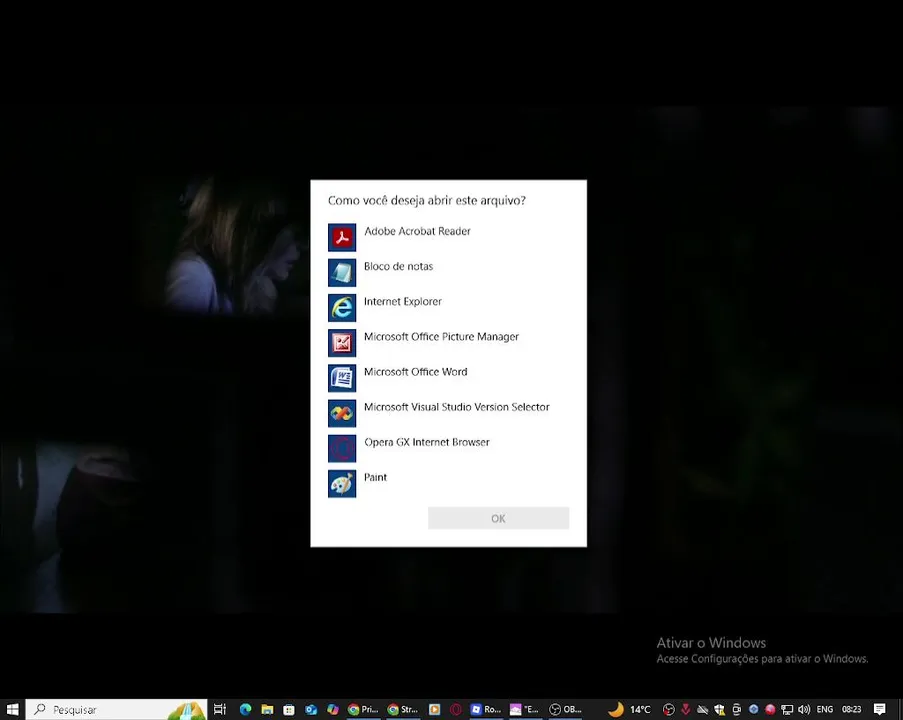Confirm selection with the OK button
Viewport: 903px width, 720px height.
[498, 518]
